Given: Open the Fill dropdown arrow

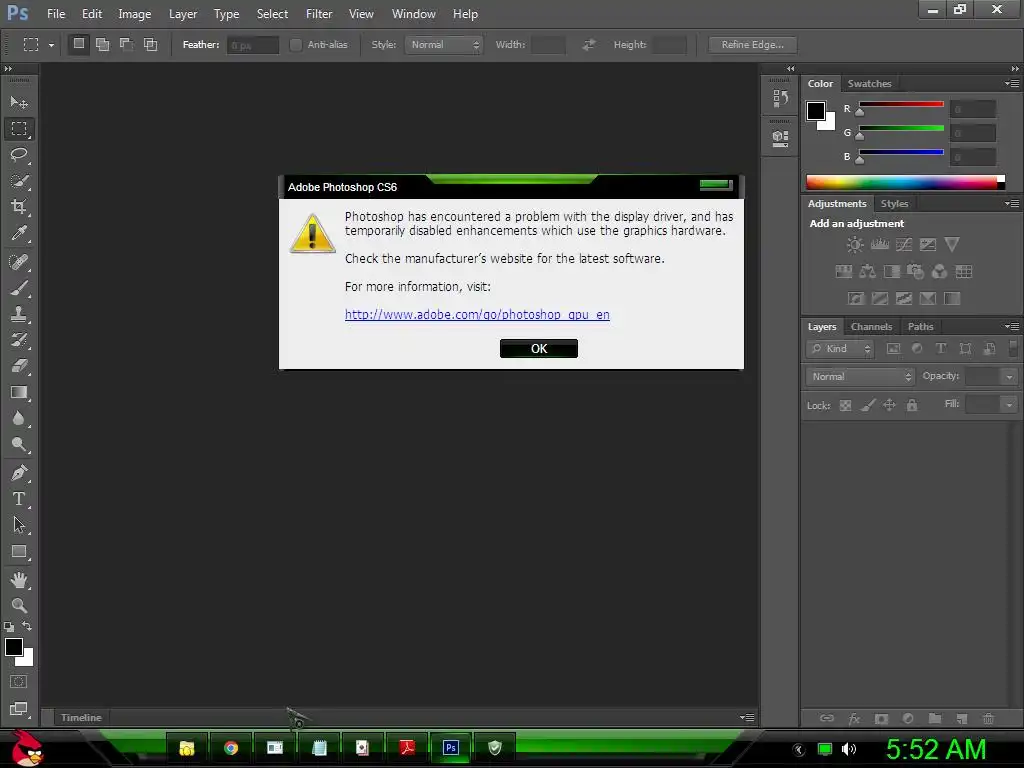Looking at the screenshot, I should [x=1009, y=405].
